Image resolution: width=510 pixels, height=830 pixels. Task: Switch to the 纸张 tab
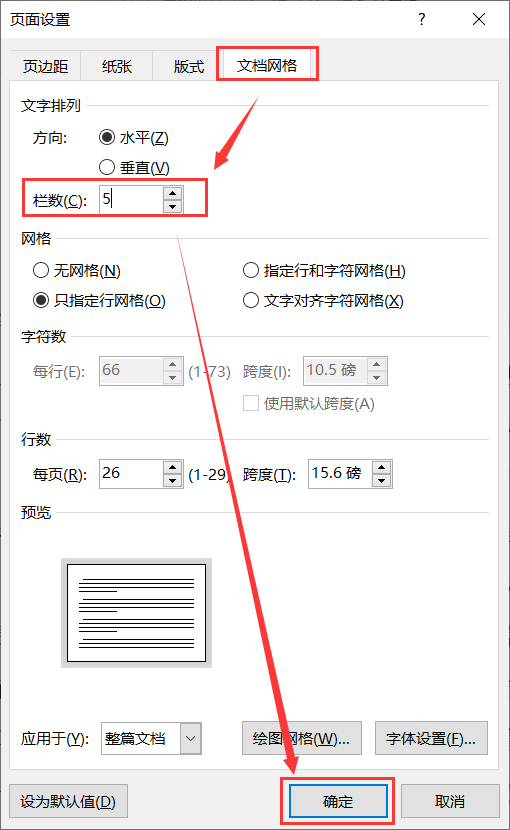pyautogui.click(x=117, y=66)
